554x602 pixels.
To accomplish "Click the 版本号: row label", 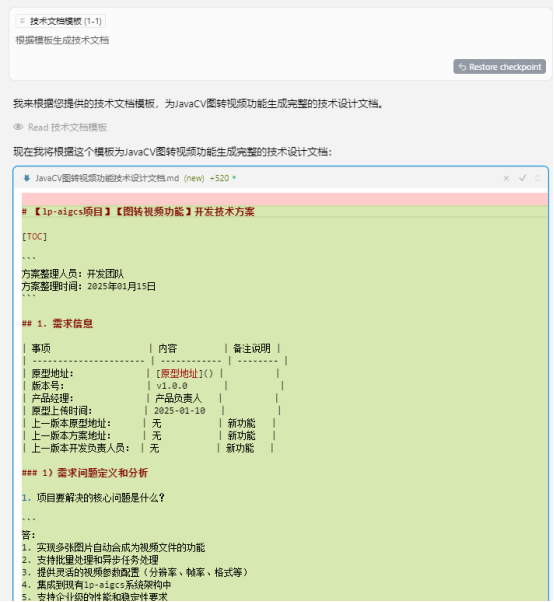I will pyautogui.click(x=48, y=386).
